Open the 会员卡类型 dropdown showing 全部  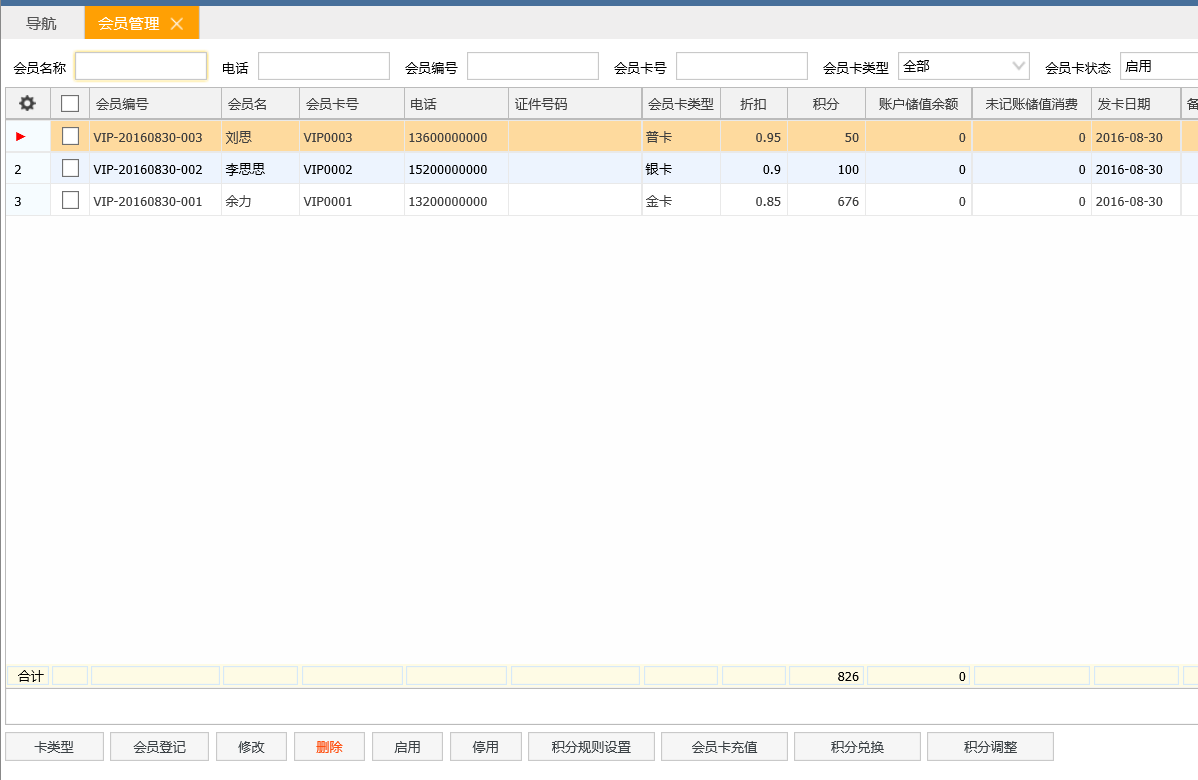tap(962, 65)
